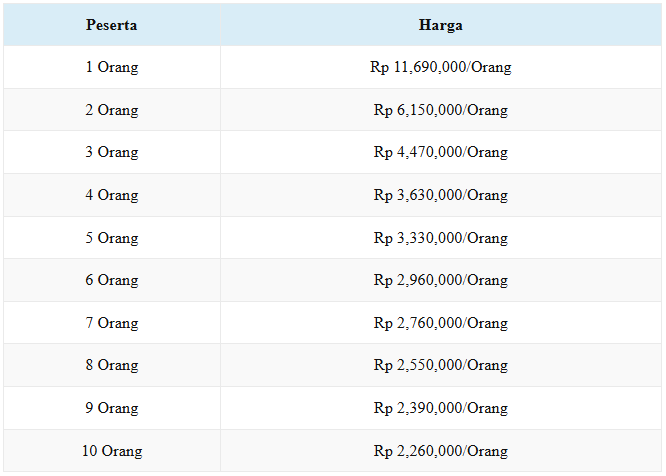The width and height of the screenshot is (666, 476).
Task: Select the 1 Orang cell
Action: pyautogui.click(x=112, y=68)
